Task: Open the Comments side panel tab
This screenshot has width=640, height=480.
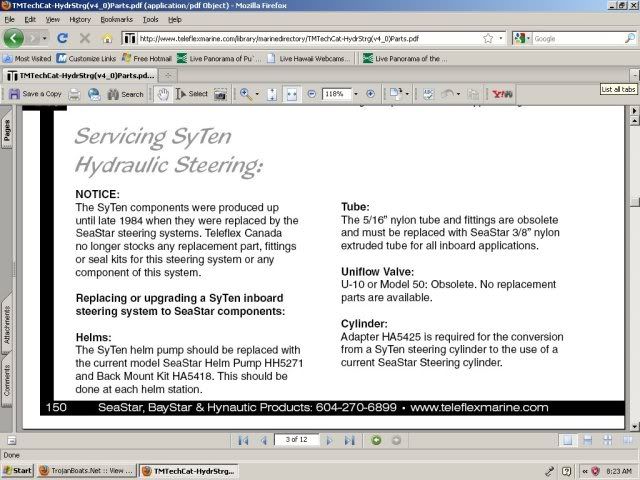Action: point(7,381)
